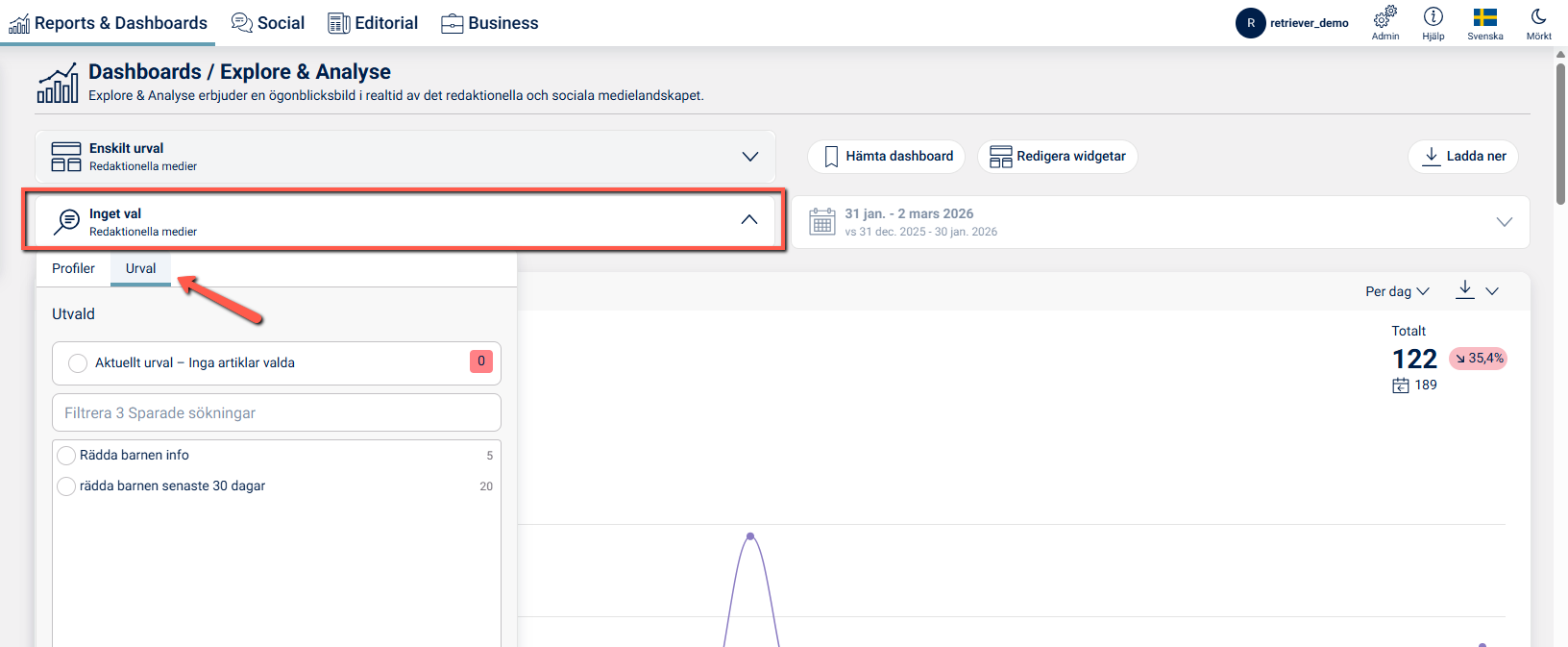Switch language via the Svenska flag

[1484, 17]
